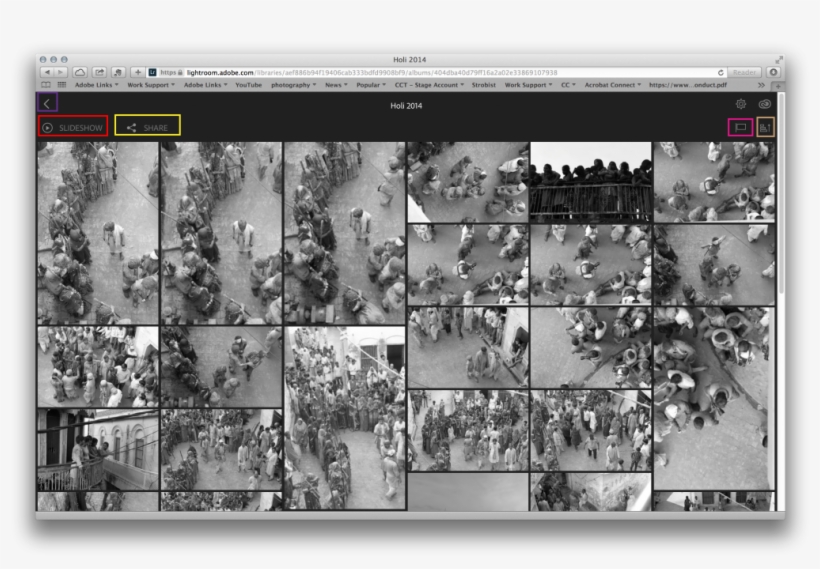Screen dimensions: 820x569
Task: Start the Slideshow
Action: [72, 127]
